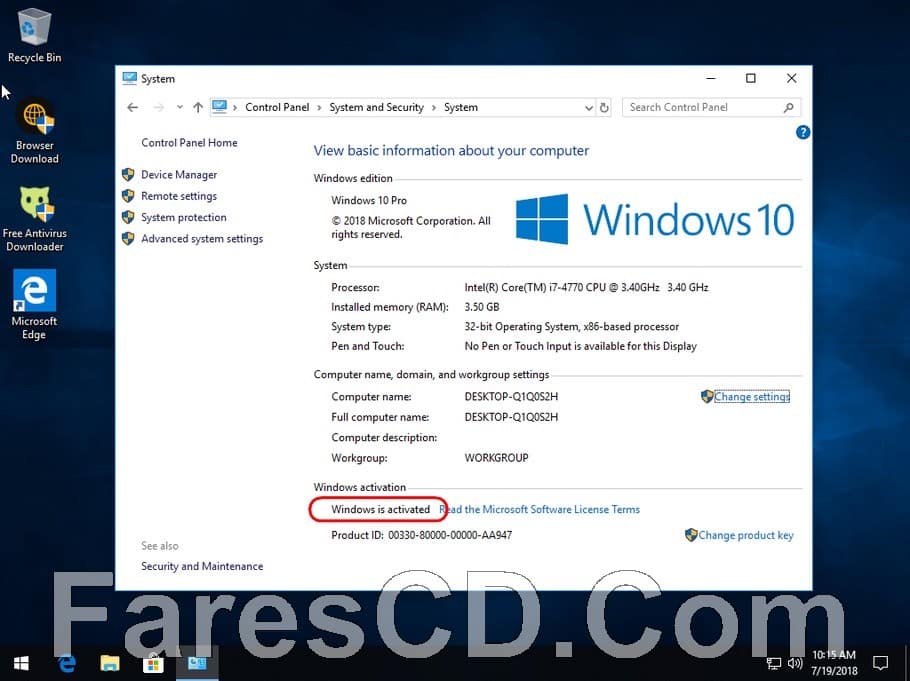The width and height of the screenshot is (910, 681).
Task: Refresh the System page
Action: pos(604,108)
